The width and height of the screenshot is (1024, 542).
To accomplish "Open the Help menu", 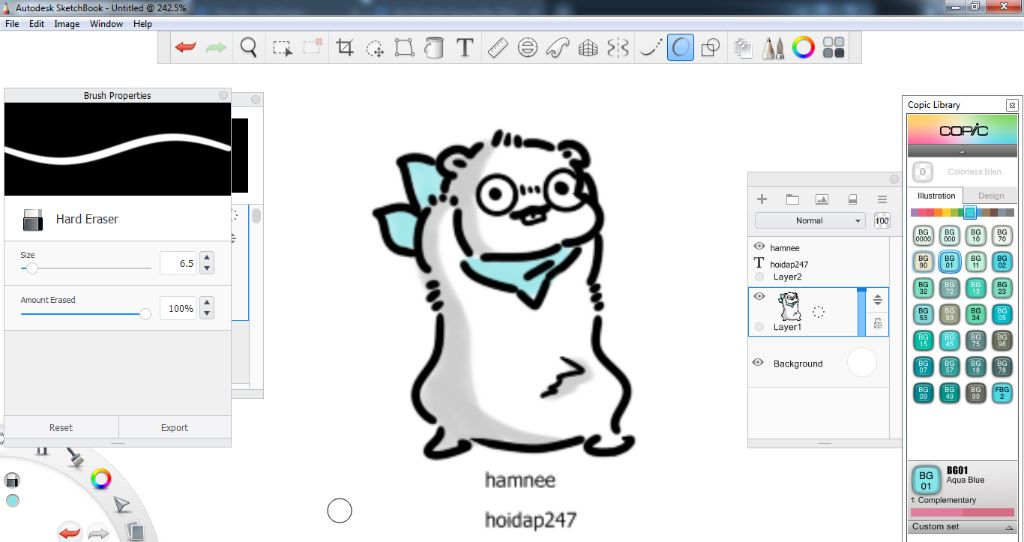I will [142, 24].
